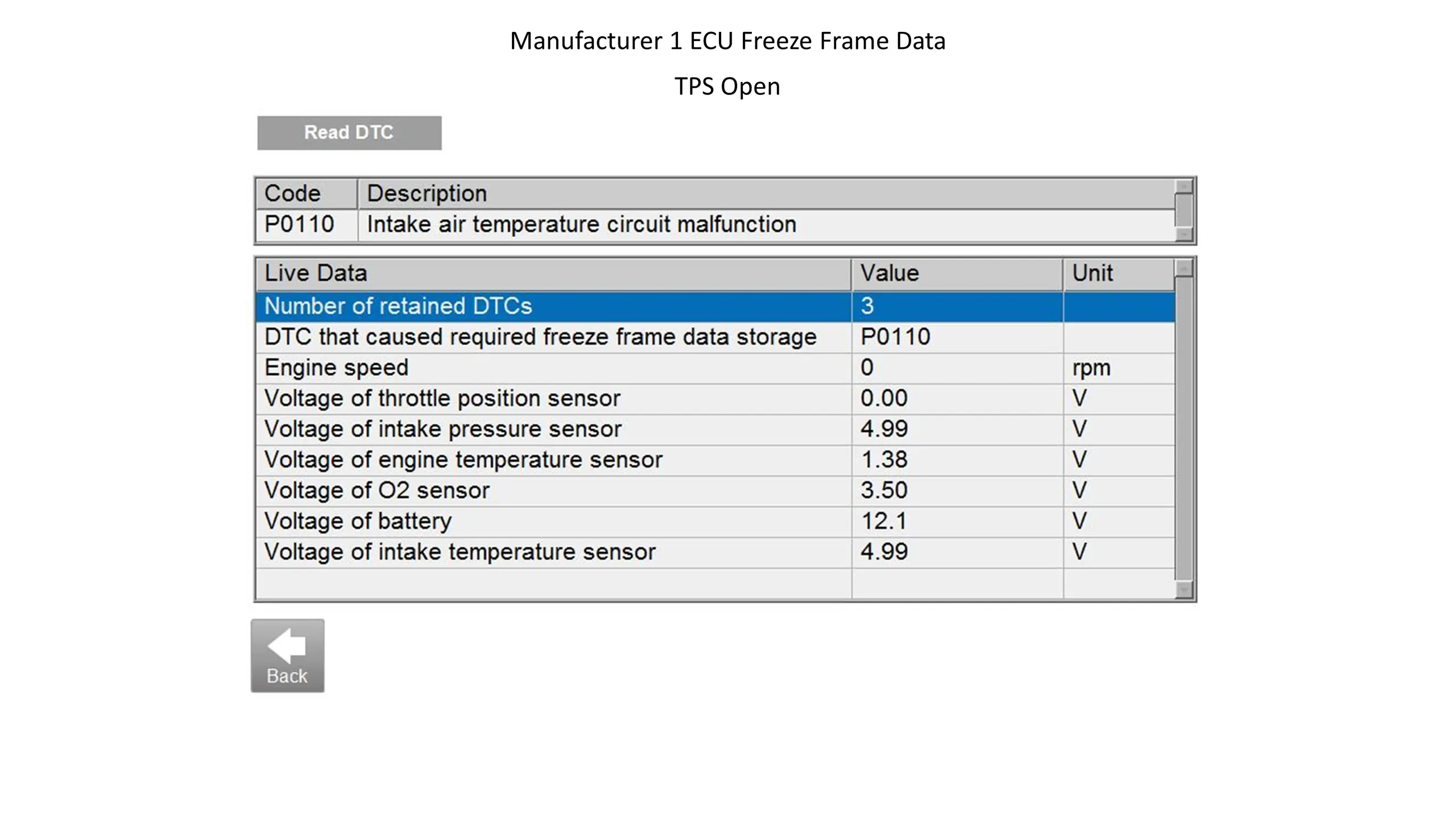Select the Engine speed row
Screen dimensions: 1456x819
click(x=715, y=368)
